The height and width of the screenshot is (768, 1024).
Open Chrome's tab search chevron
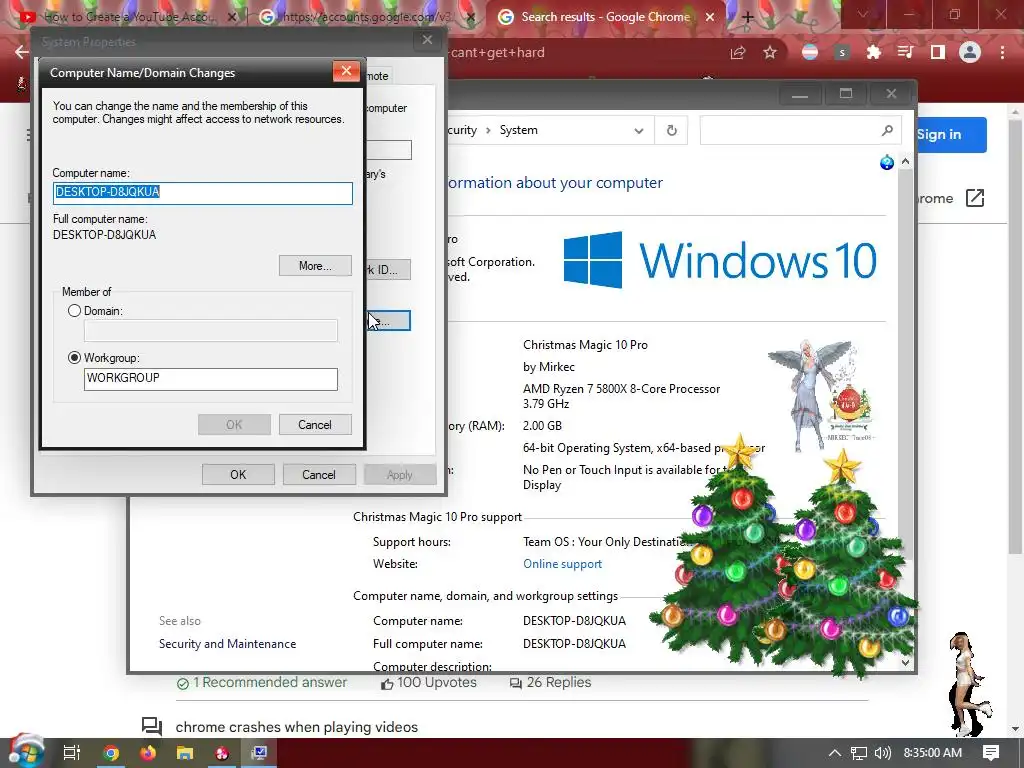[863, 14]
